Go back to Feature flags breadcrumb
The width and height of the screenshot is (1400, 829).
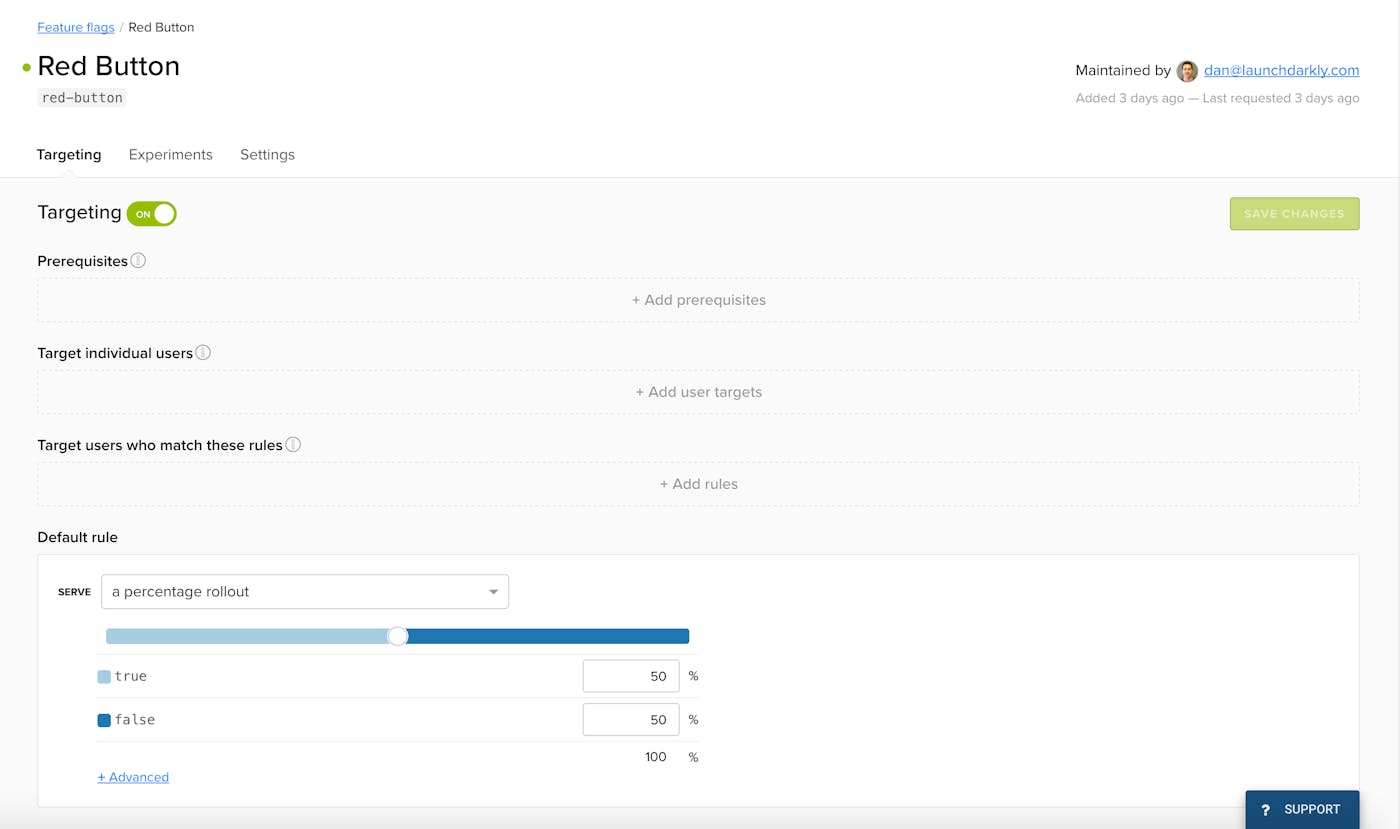point(76,27)
